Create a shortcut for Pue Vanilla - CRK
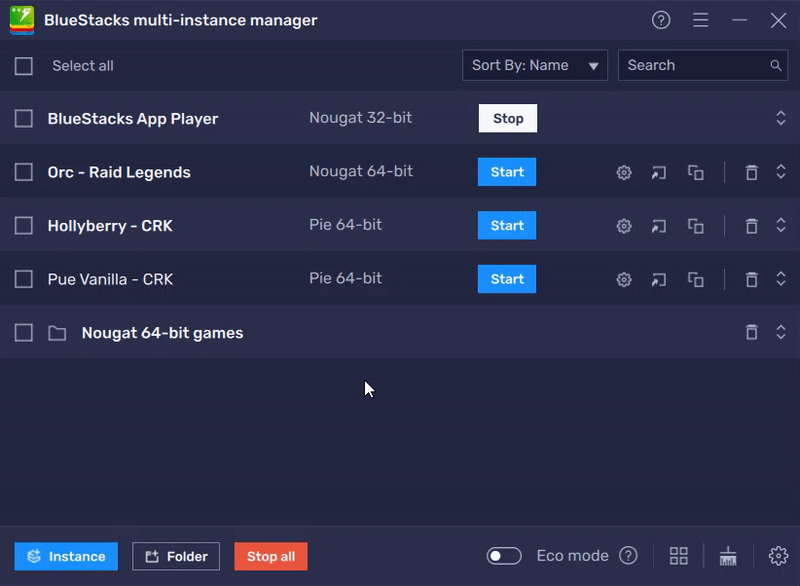 tap(659, 279)
